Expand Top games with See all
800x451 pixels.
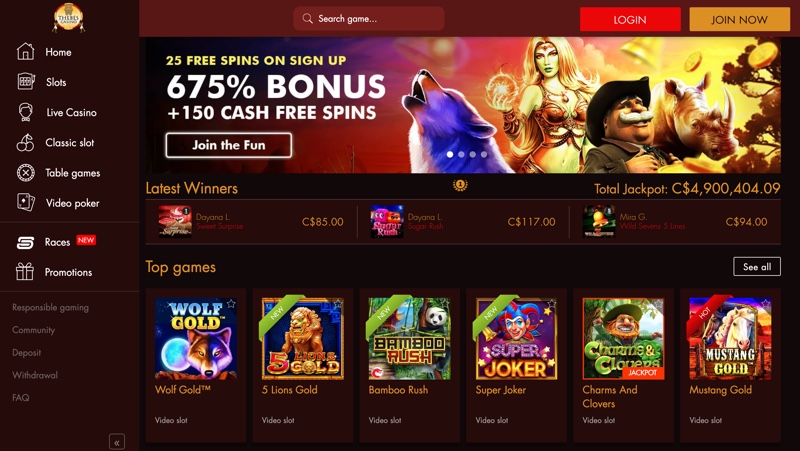(x=757, y=267)
